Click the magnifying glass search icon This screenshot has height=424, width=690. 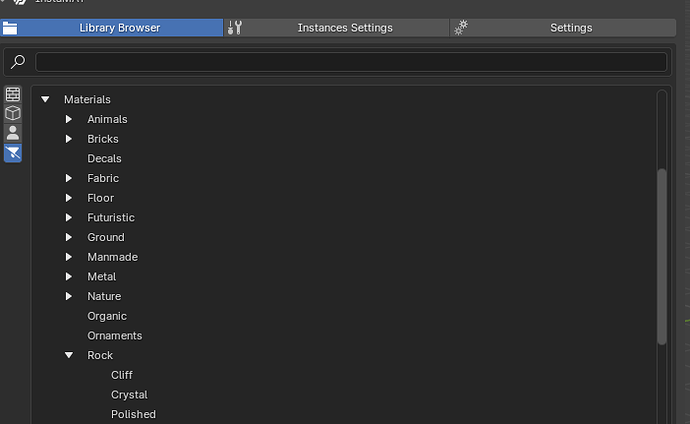click(x=18, y=62)
